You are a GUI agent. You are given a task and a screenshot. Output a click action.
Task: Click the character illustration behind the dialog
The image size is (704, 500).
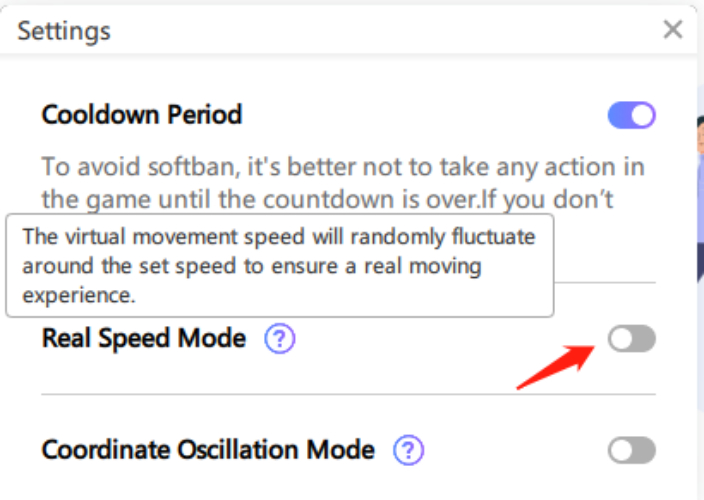coord(697,200)
